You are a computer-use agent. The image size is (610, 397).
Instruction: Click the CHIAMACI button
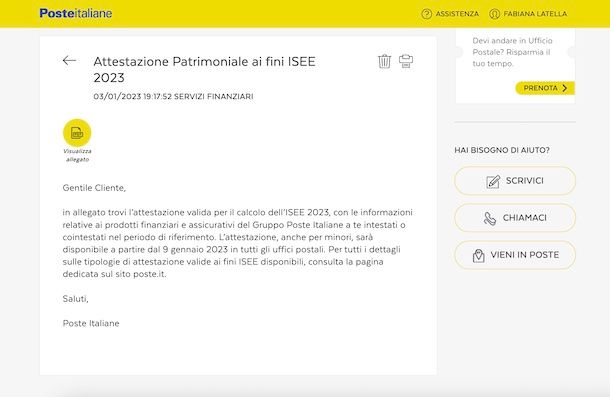(x=515, y=218)
